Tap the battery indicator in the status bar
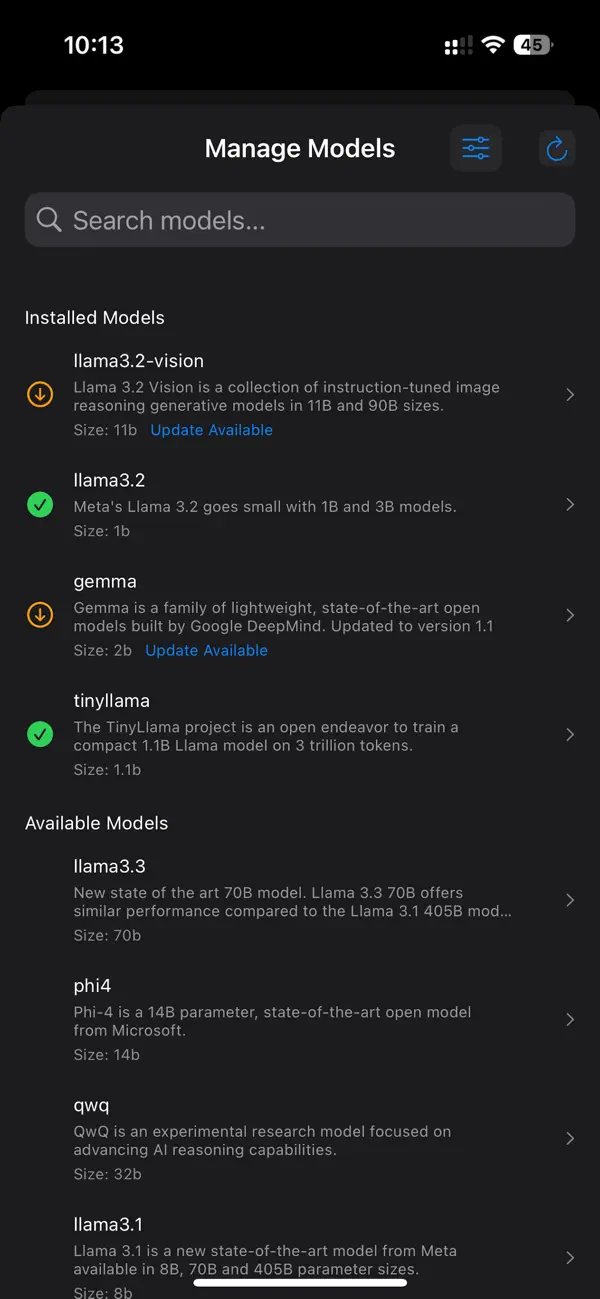Viewport: 600px width, 1299px height. pyautogui.click(x=533, y=44)
